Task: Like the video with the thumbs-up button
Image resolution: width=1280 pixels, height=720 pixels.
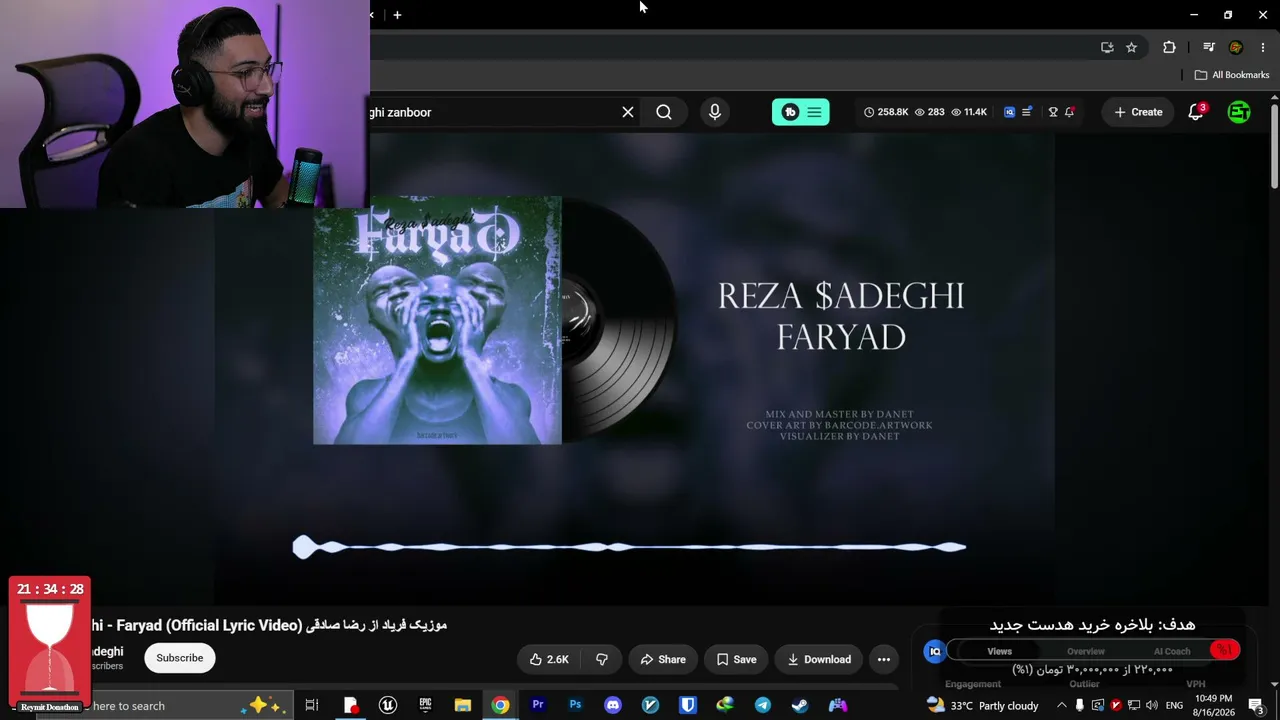Action: (x=549, y=659)
